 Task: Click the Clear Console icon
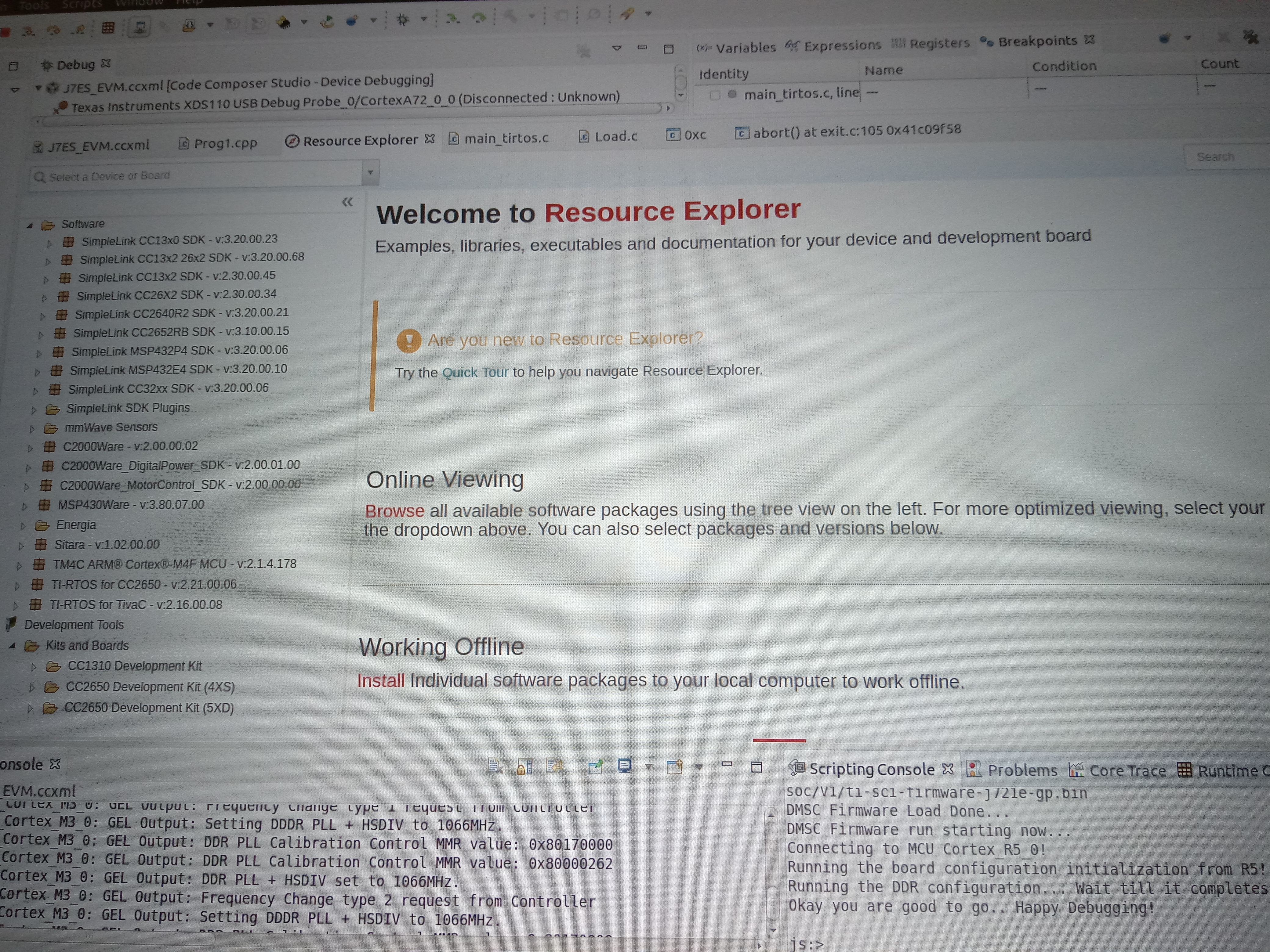click(x=495, y=766)
